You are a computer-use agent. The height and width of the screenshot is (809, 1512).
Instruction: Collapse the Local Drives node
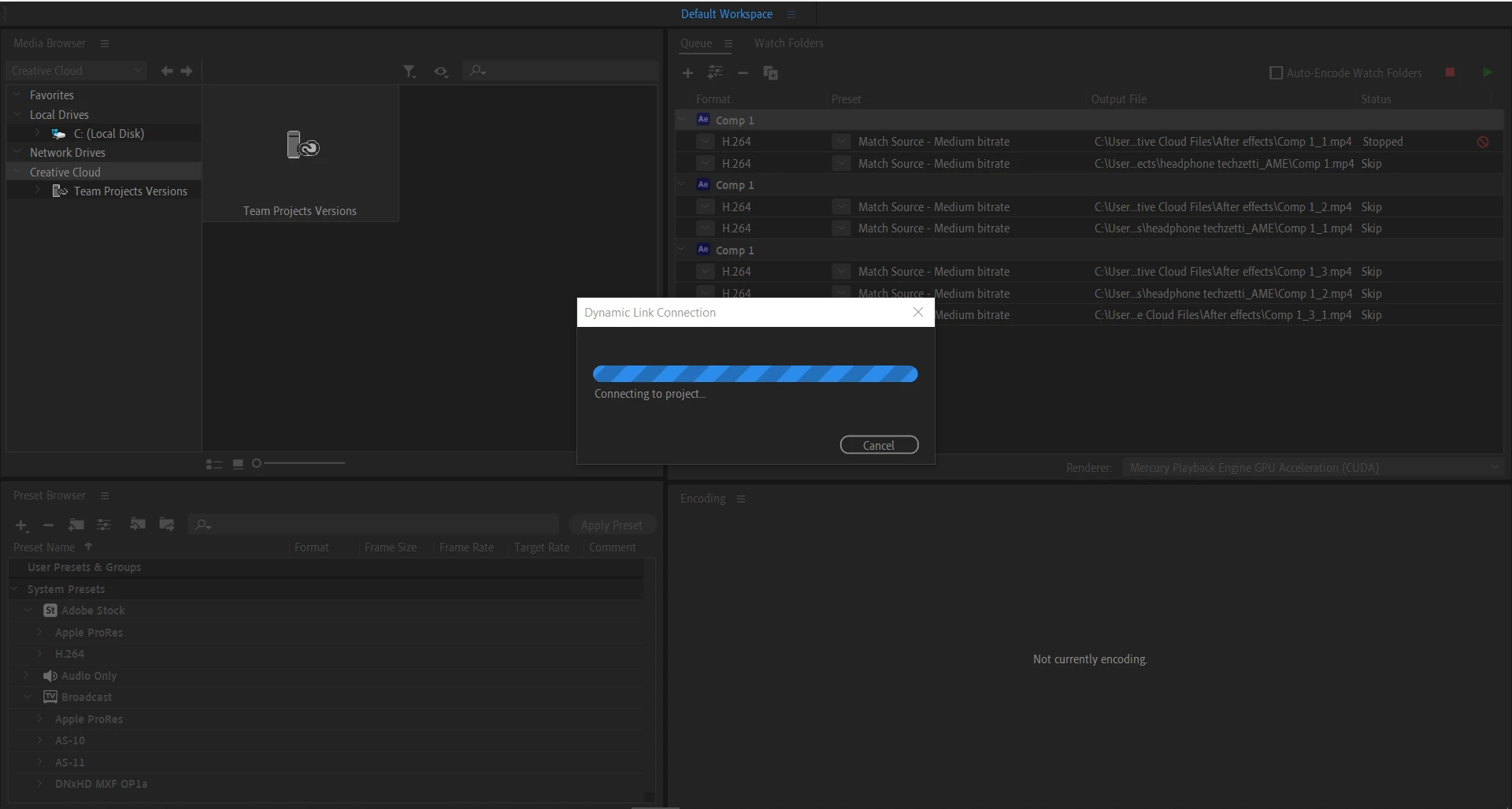click(x=17, y=114)
